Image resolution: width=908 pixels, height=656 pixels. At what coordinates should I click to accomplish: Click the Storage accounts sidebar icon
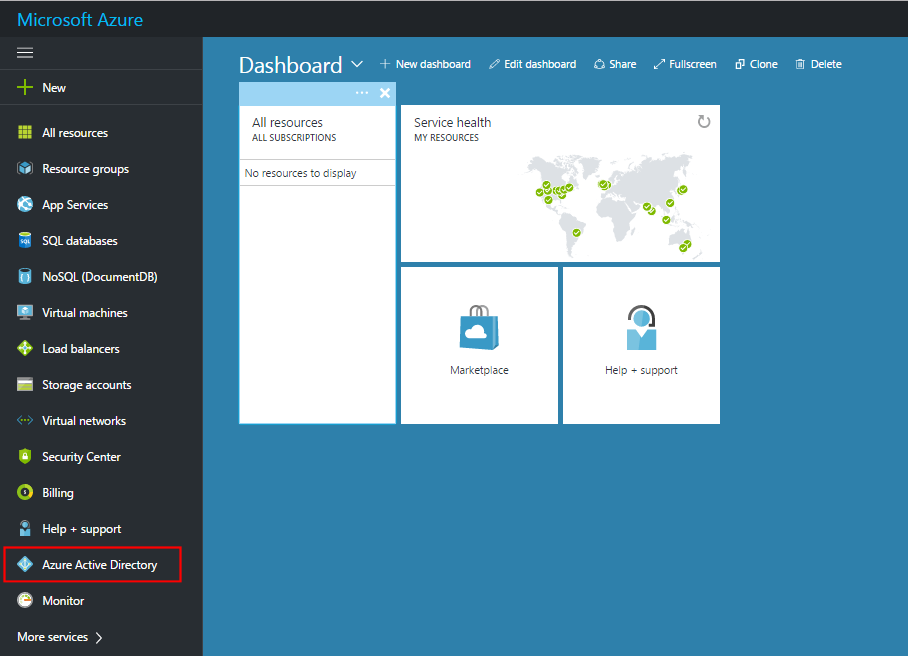click(25, 384)
